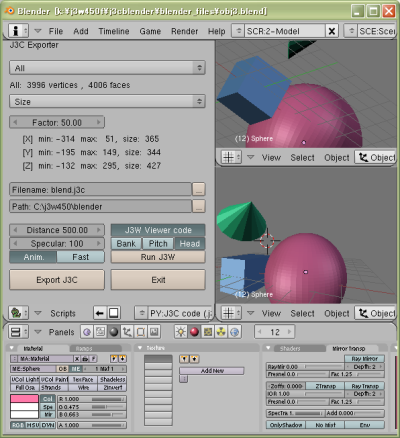Select the Lamp buttons sun icon

[181, 332]
